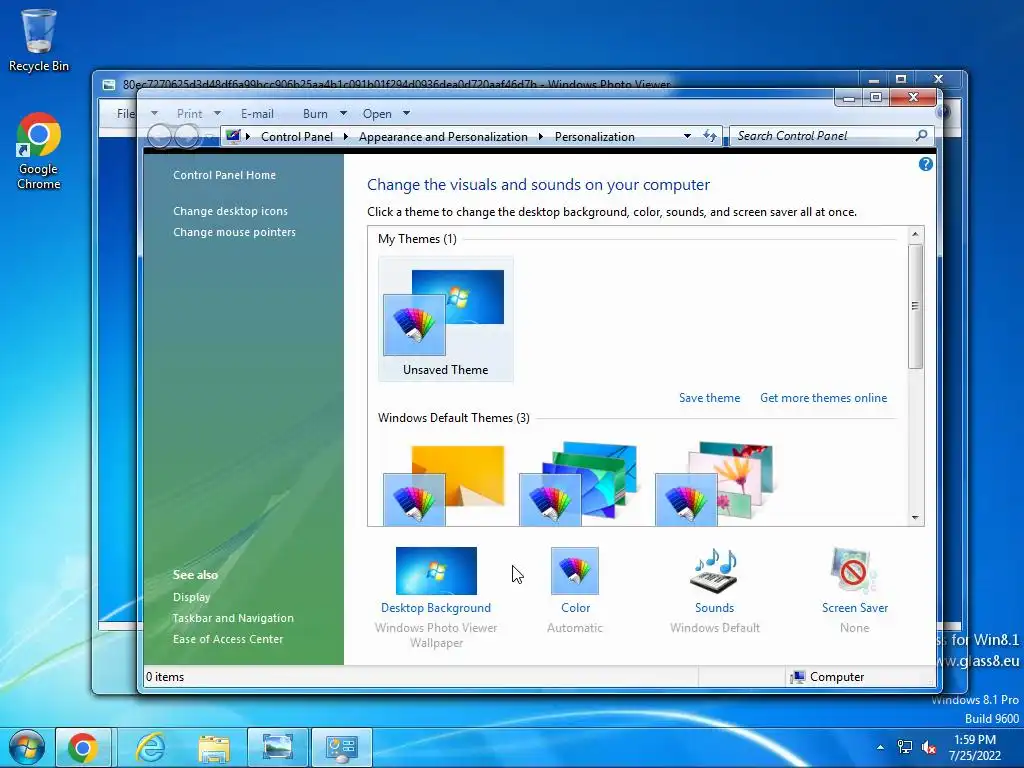Image resolution: width=1024 pixels, height=768 pixels.
Task: Launch Chrome from the taskbar
Action: [x=83, y=747]
